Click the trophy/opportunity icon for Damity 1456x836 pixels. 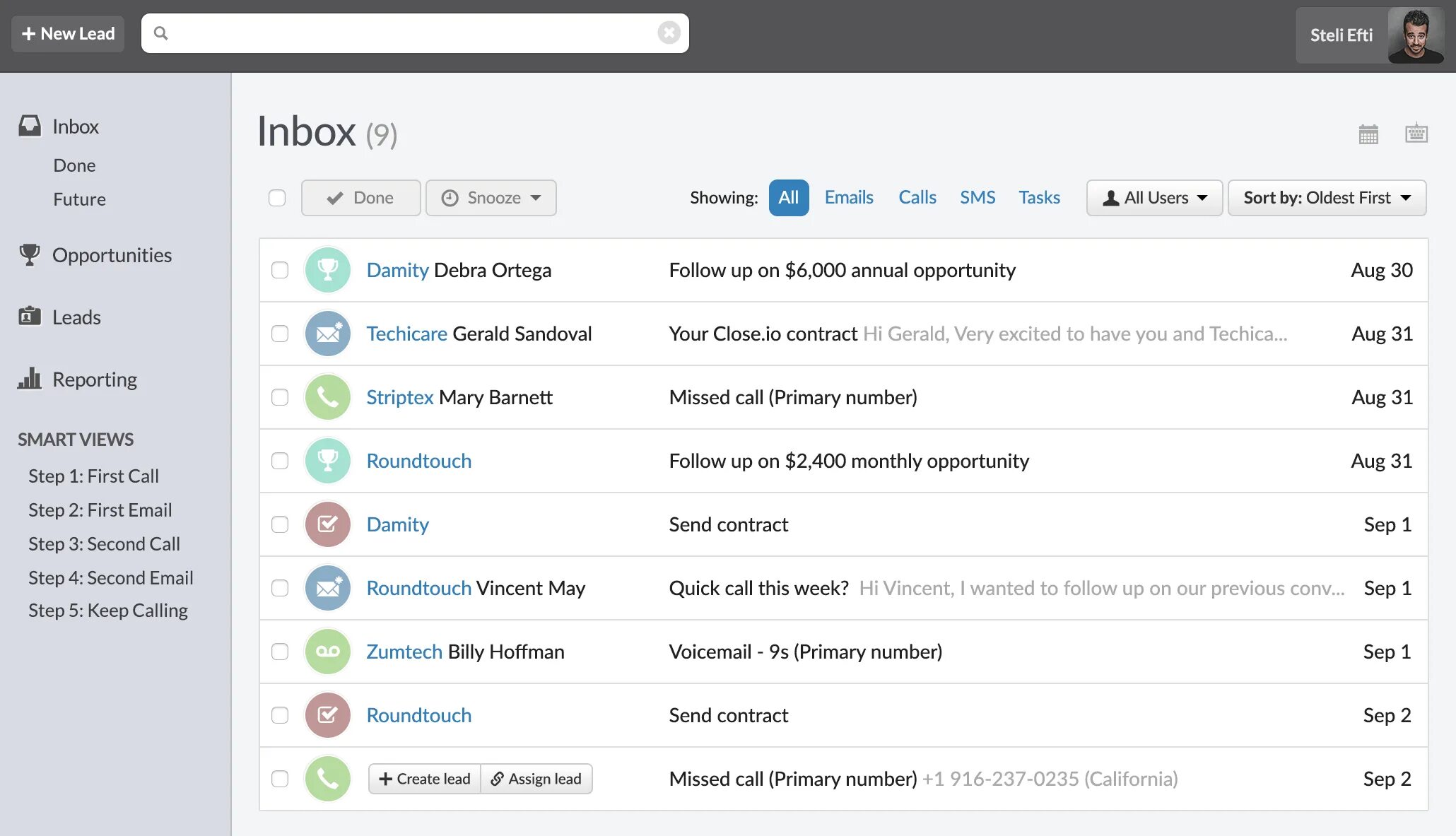[x=327, y=269]
